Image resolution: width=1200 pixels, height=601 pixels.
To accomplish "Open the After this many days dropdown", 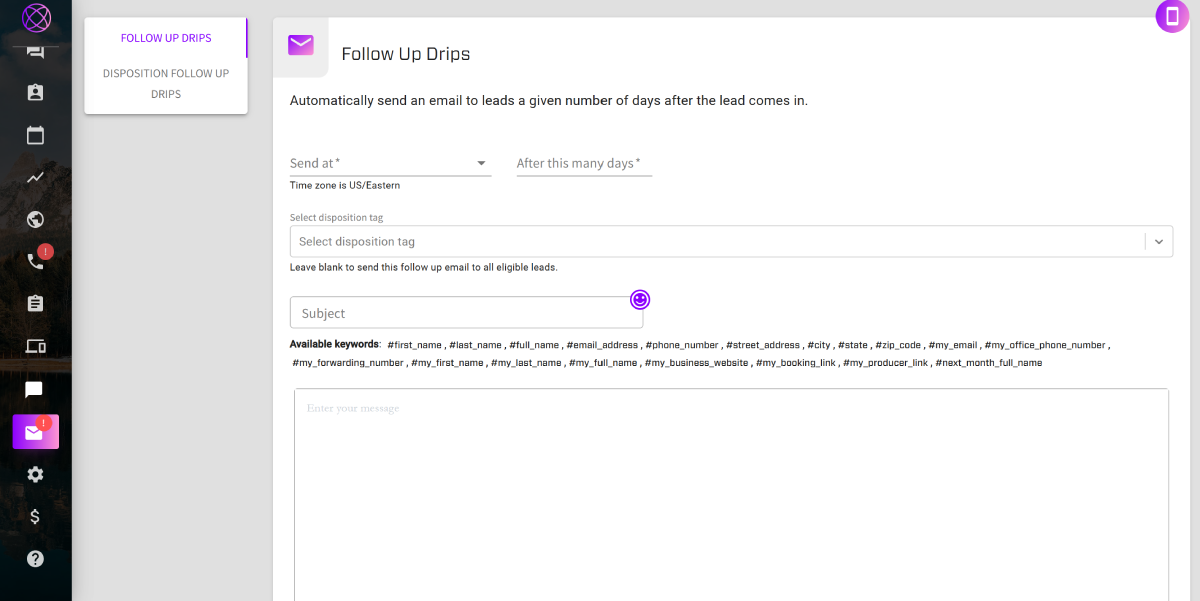I will pos(584,163).
